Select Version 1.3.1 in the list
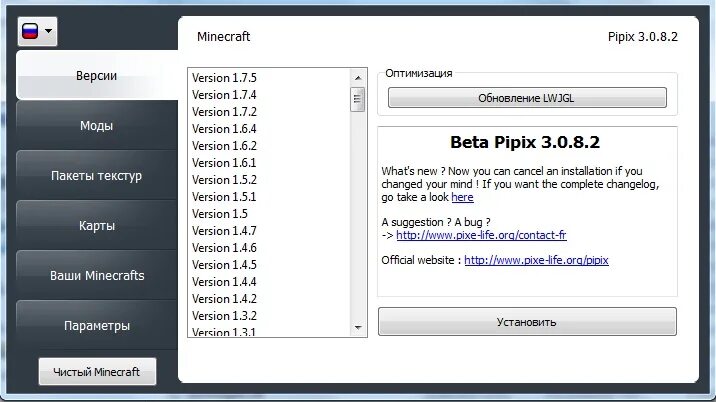 (x=269, y=331)
